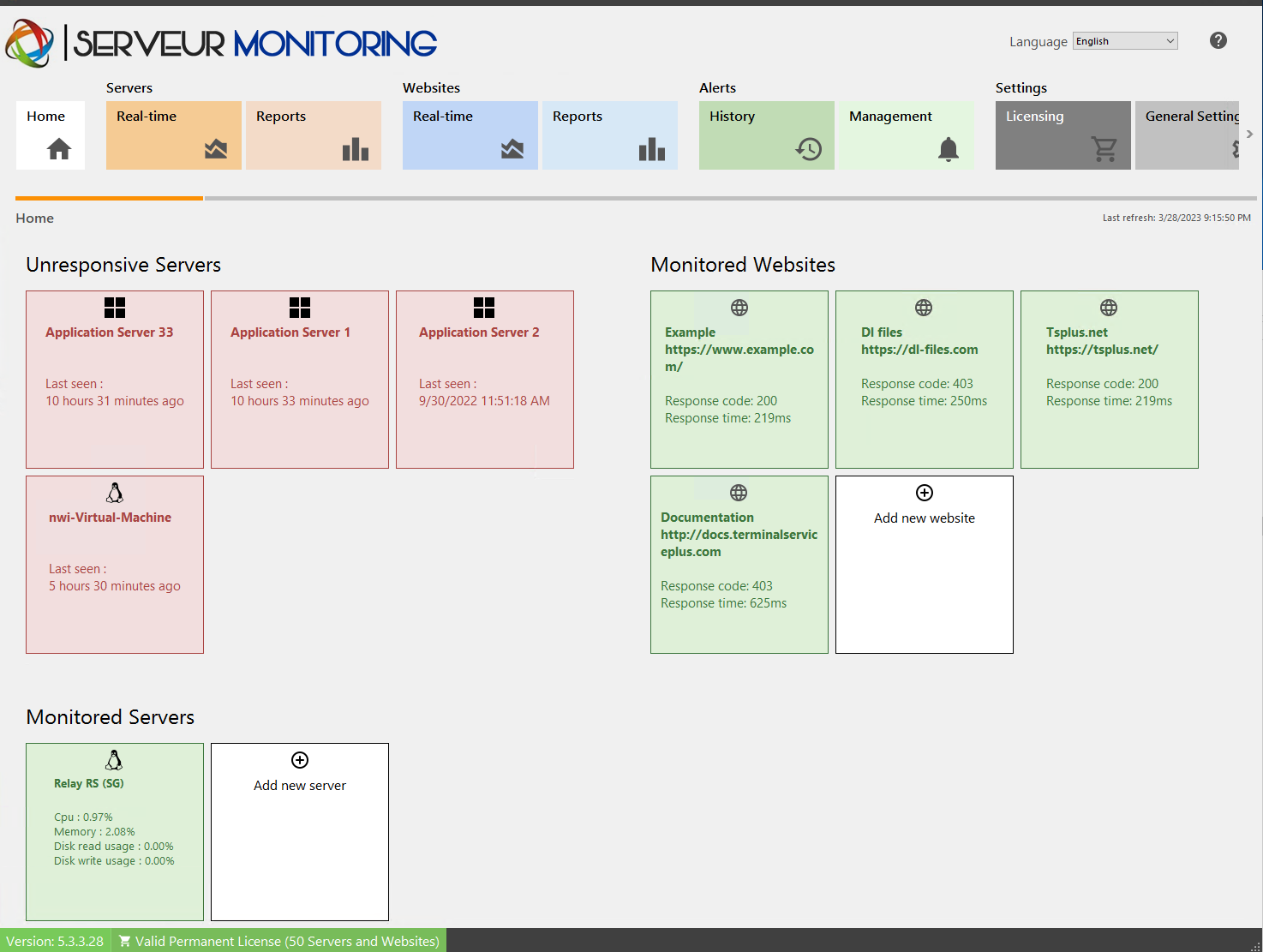Click the Last refresh timestamp

click(1176, 218)
